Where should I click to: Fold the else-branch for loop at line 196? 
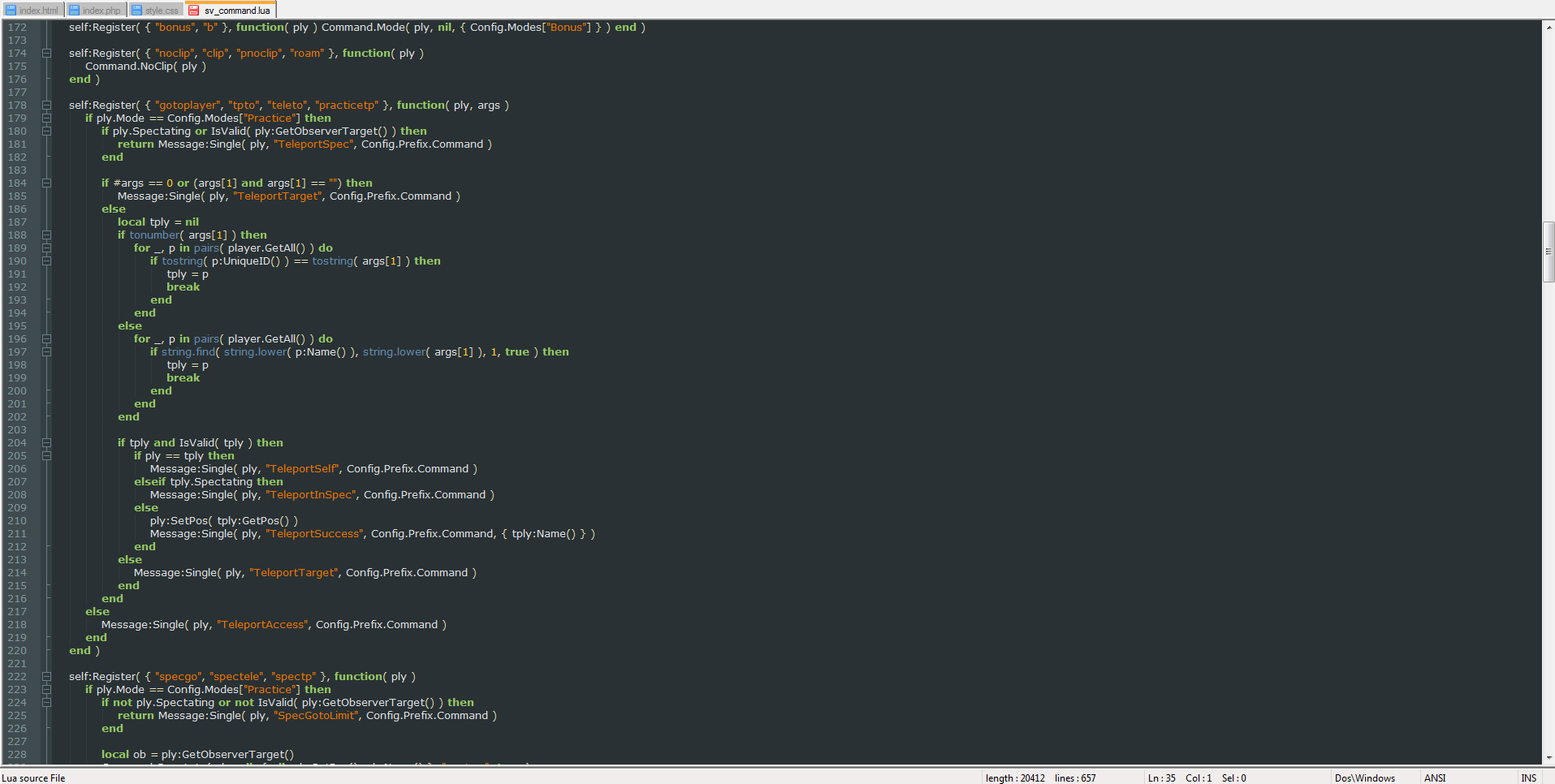click(47, 339)
